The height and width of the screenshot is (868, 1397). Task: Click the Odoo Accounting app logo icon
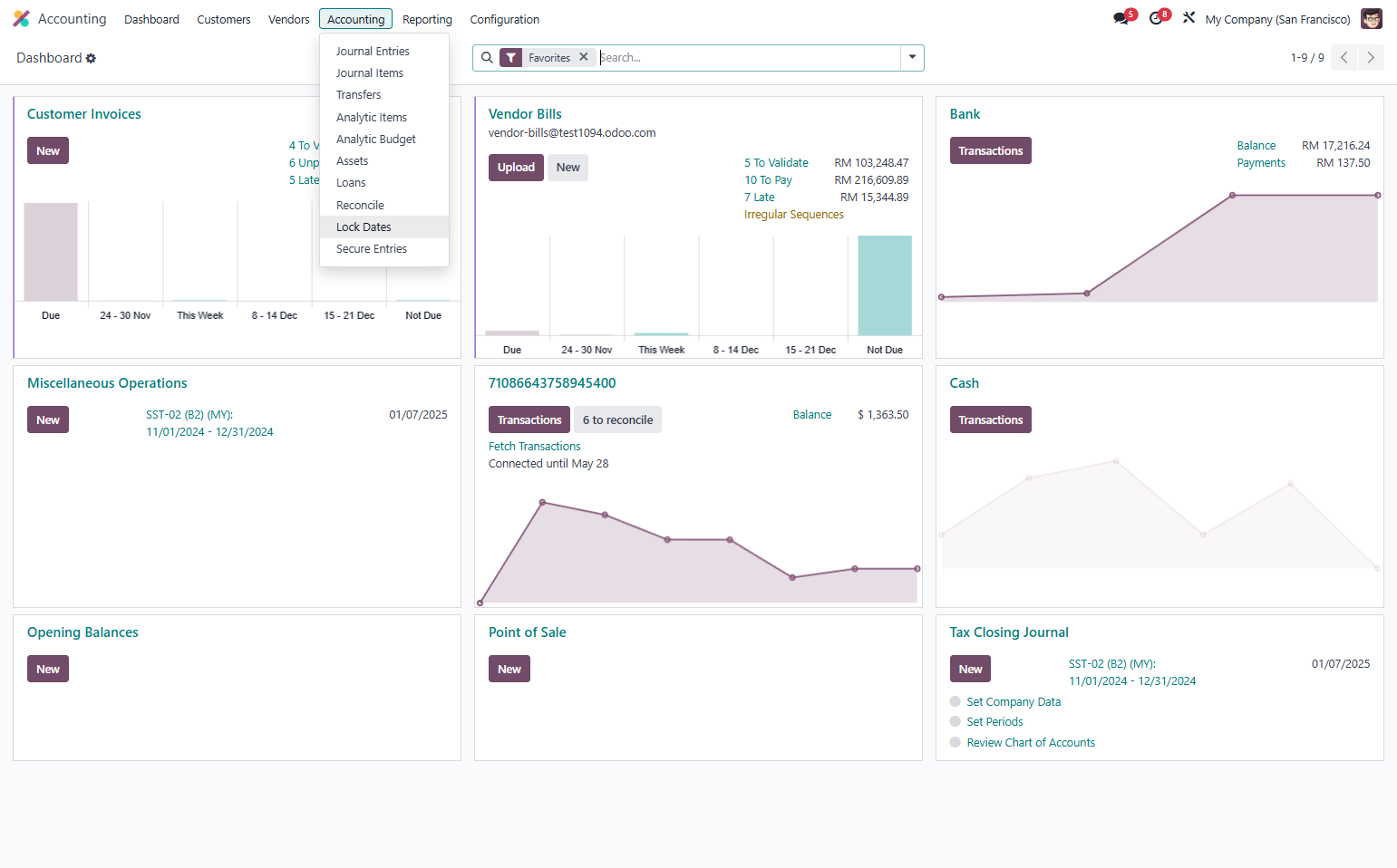tap(21, 19)
